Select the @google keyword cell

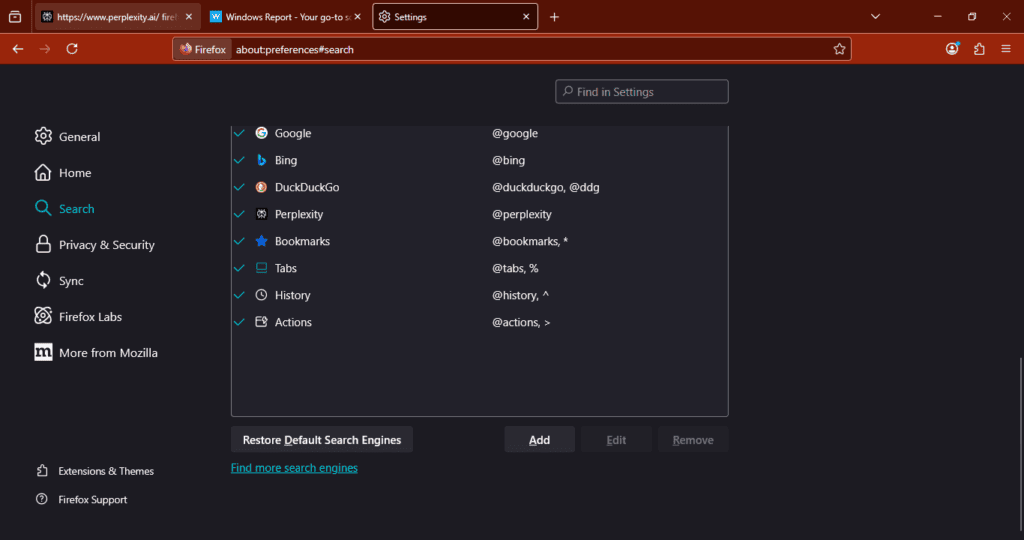pyautogui.click(x=515, y=133)
